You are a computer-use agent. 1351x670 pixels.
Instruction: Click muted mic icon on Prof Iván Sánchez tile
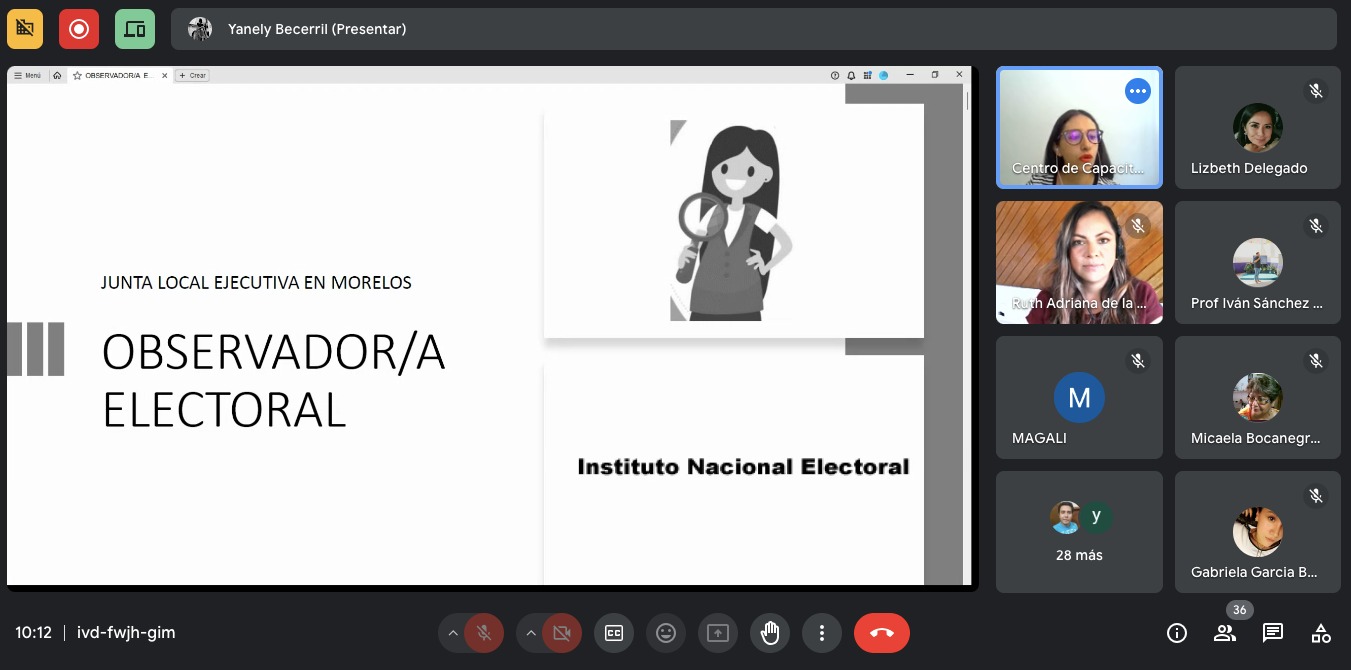pos(1316,226)
